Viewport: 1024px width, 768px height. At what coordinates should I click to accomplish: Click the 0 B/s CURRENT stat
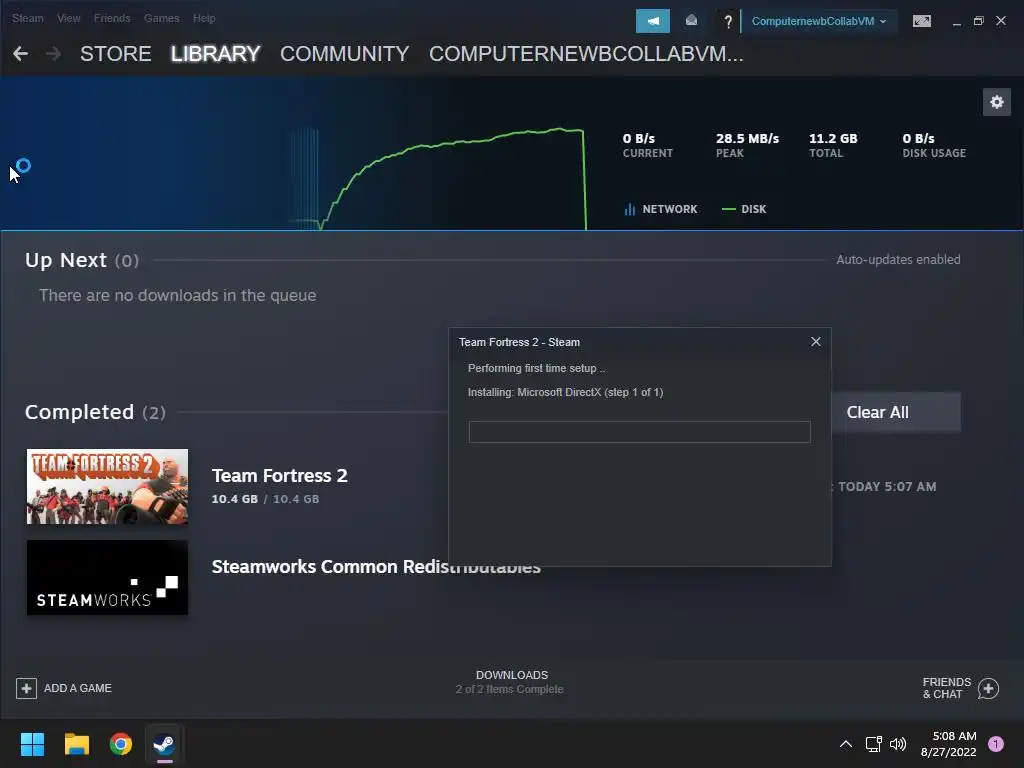click(x=647, y=145)
